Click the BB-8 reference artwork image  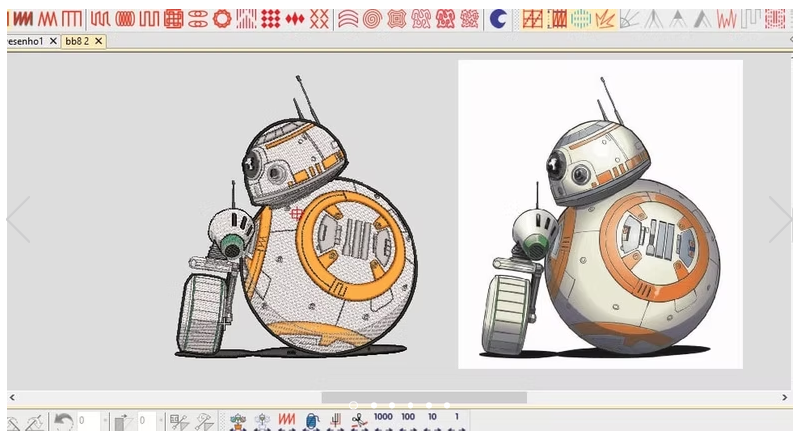point(600,214)
